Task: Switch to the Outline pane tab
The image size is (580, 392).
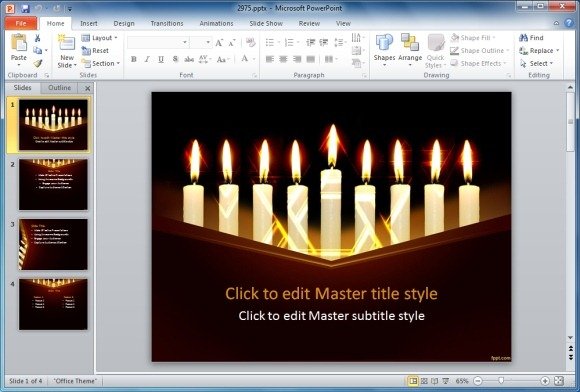Action: coord(60,88)
